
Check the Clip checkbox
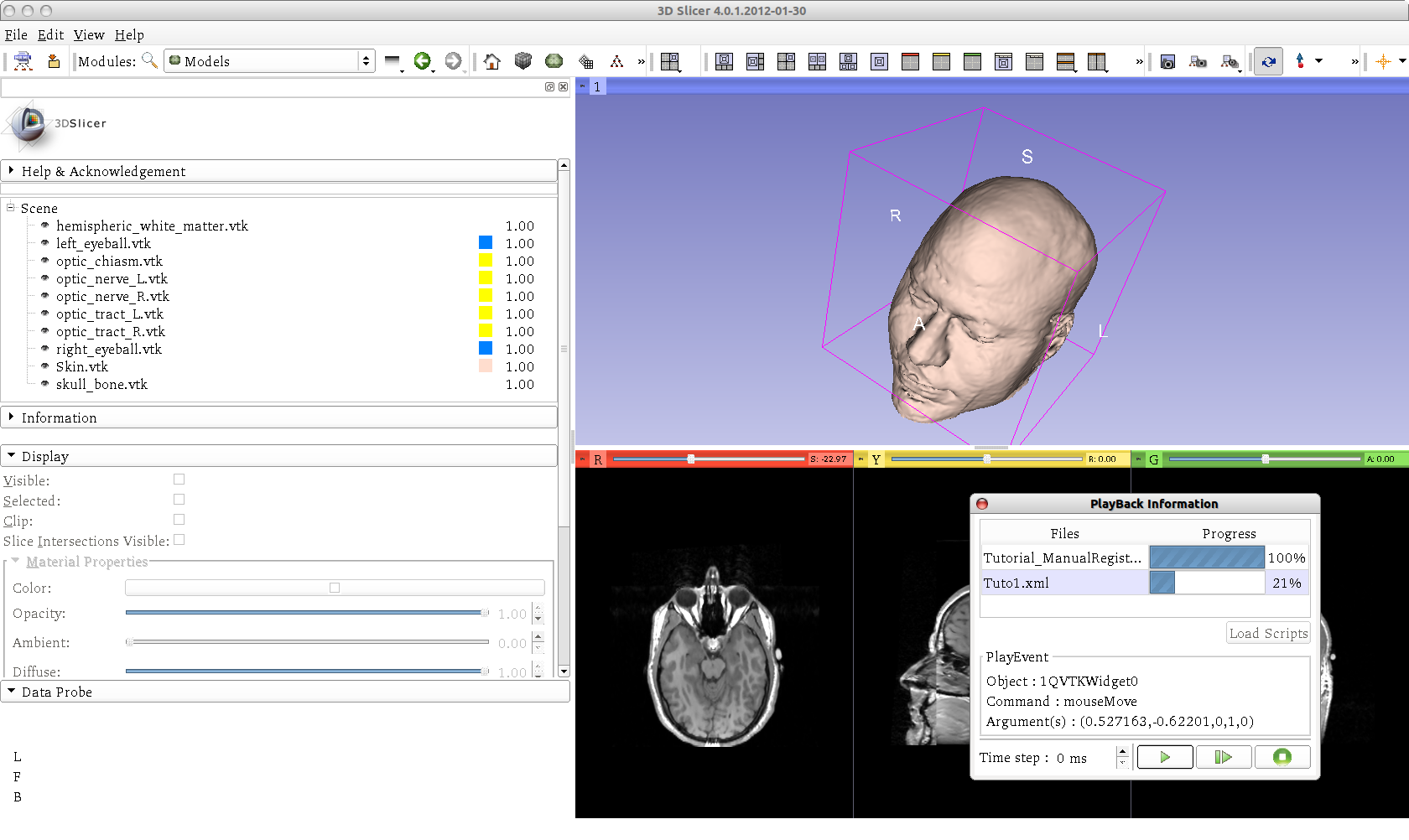179,520
